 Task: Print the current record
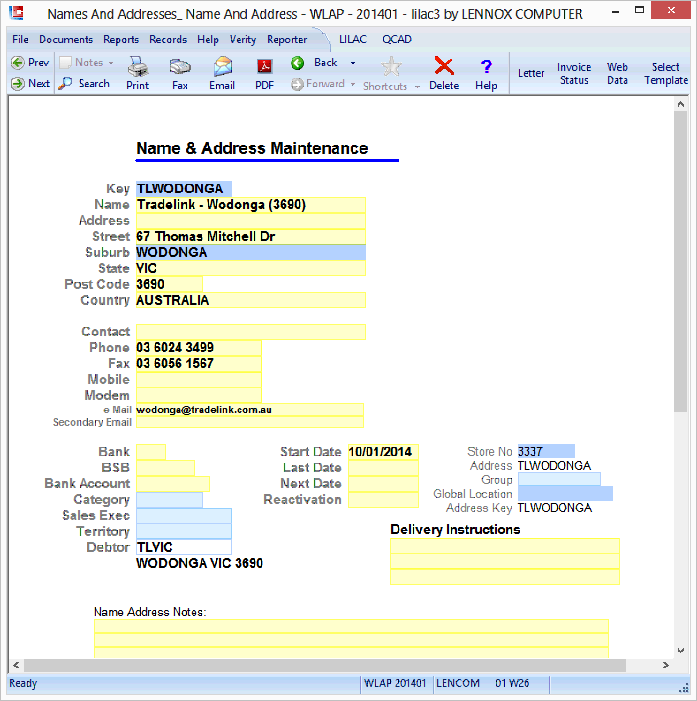[x=137, y=73]
